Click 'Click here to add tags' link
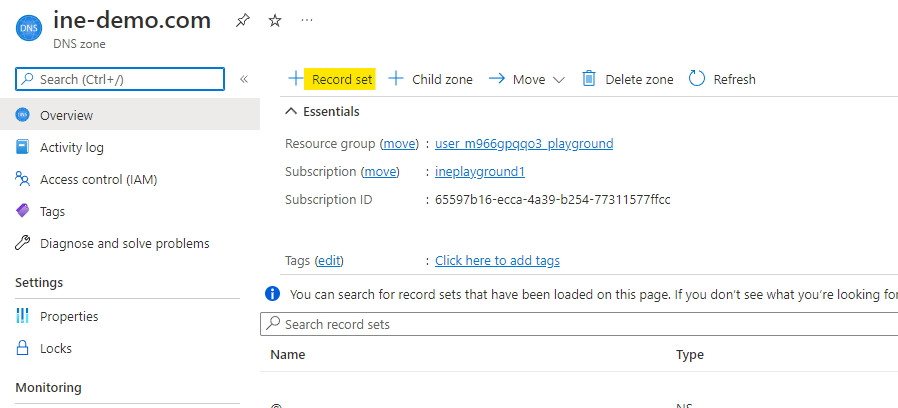The width and height of the screenshot is (898, 408). tap(497, 261)
